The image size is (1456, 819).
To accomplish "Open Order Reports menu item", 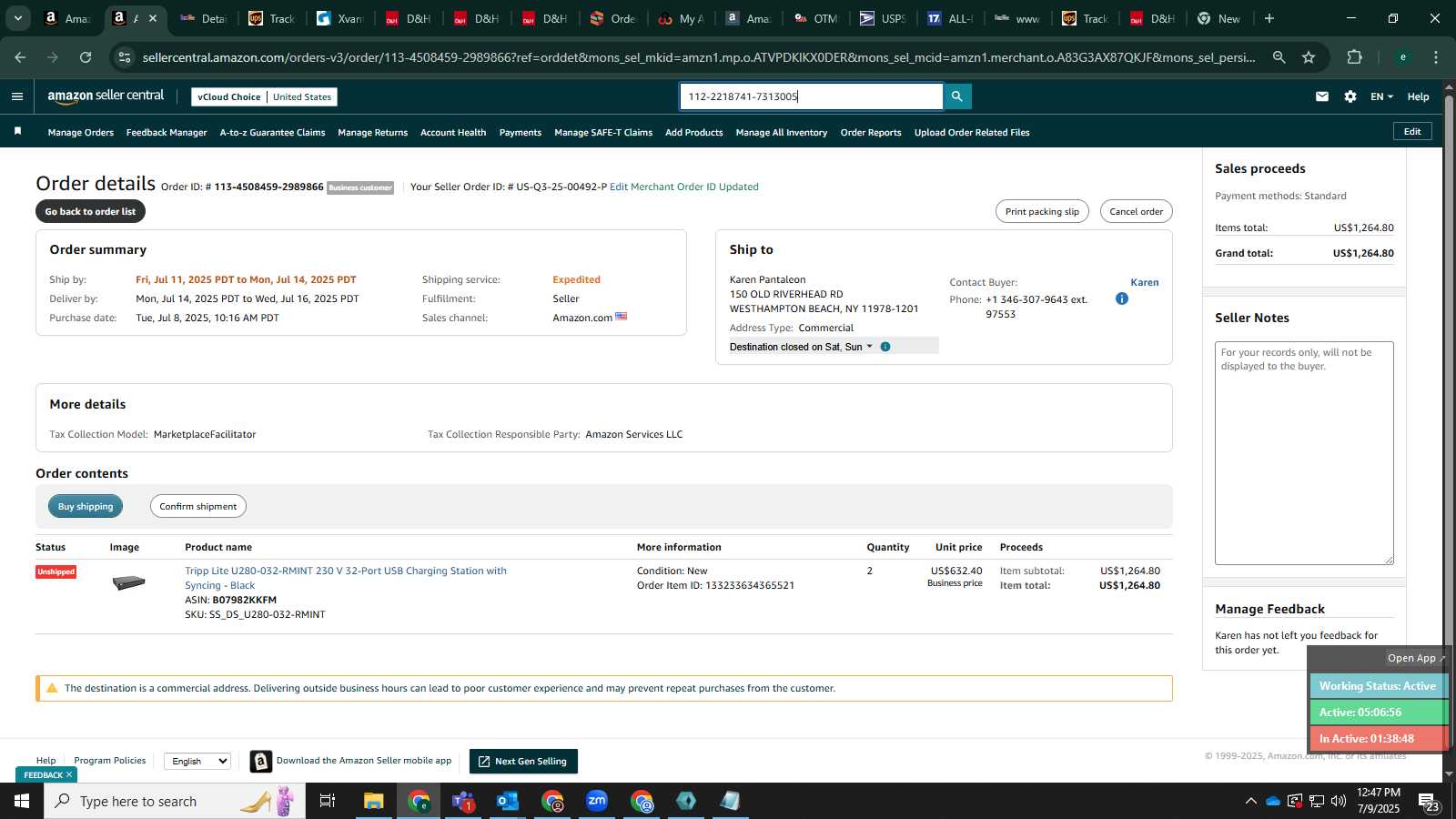I will coord(871,133).
